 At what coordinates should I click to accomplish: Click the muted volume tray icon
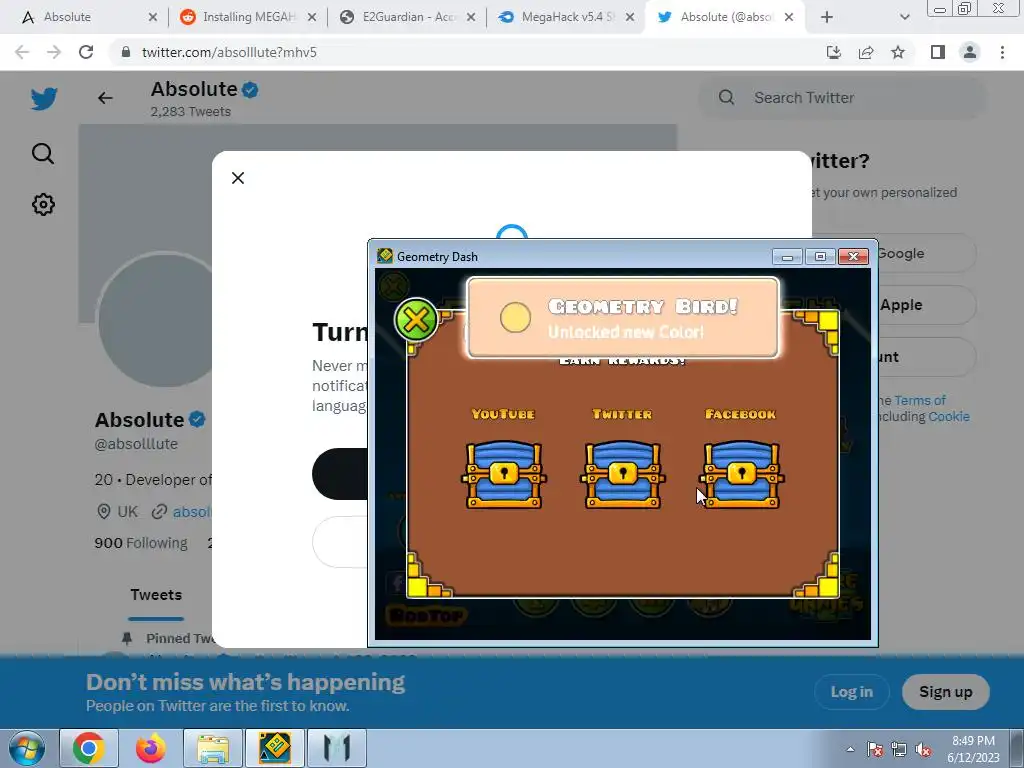(x=923, y=750)
